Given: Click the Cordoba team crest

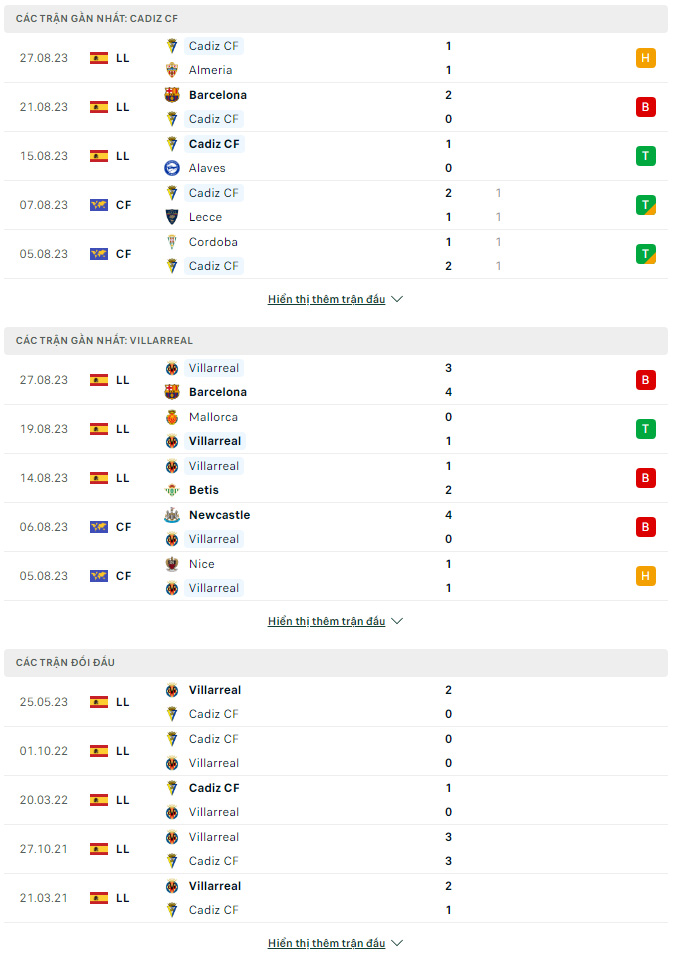Looking at the screenshot, I should (172, 242).
